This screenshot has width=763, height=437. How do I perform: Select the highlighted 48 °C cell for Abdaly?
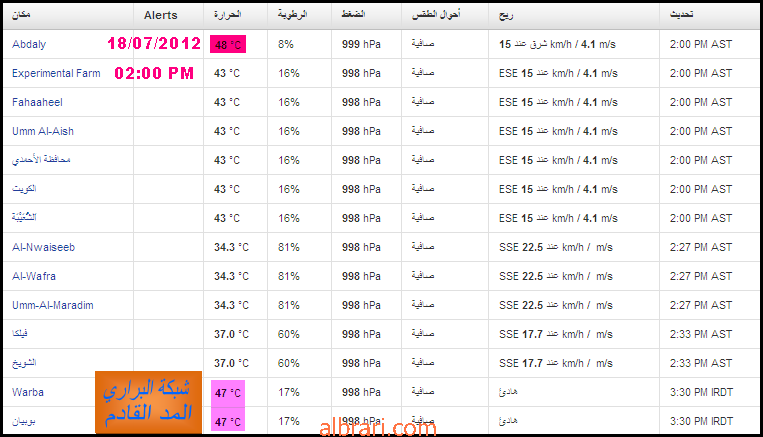coord(228,44)
